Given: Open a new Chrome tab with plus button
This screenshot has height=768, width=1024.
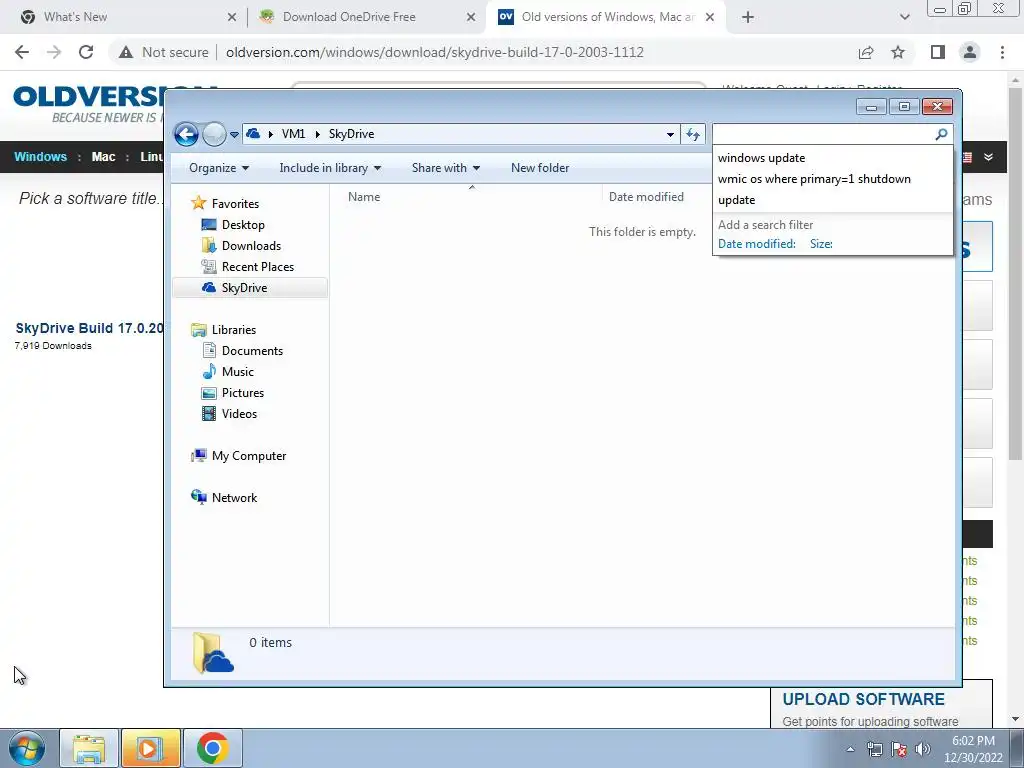Looking at the screenshot, I should pos(748,18).
